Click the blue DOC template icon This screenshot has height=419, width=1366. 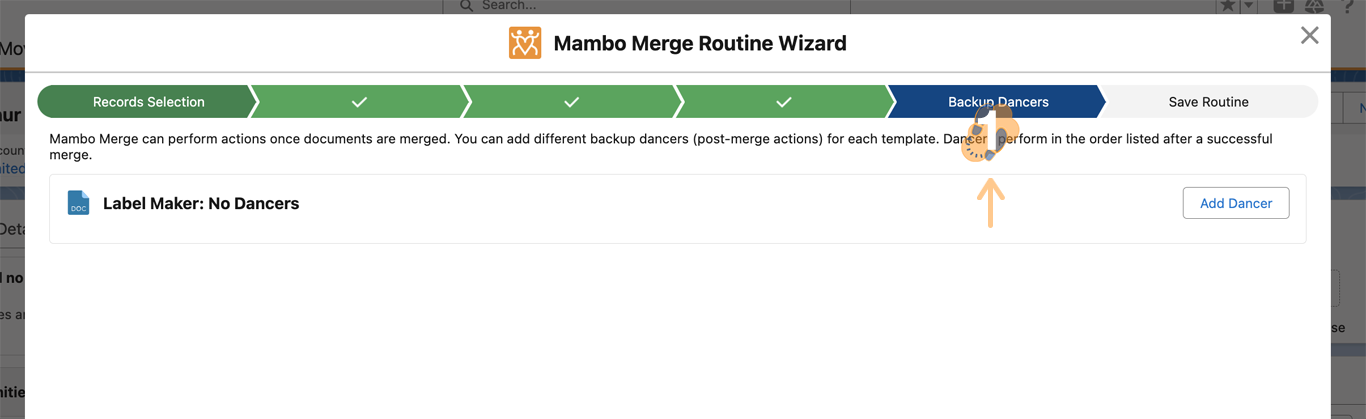tap(78, 203)
